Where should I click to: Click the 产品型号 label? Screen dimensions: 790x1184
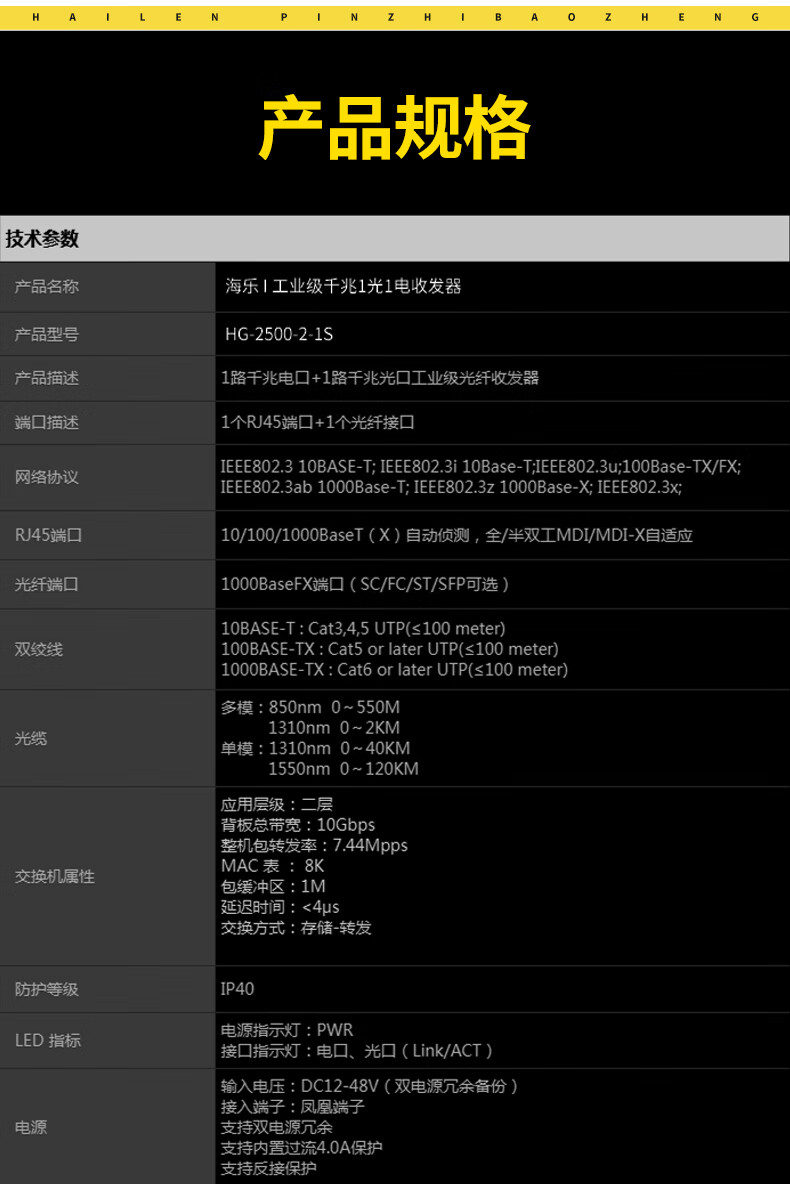click(47, 334)
